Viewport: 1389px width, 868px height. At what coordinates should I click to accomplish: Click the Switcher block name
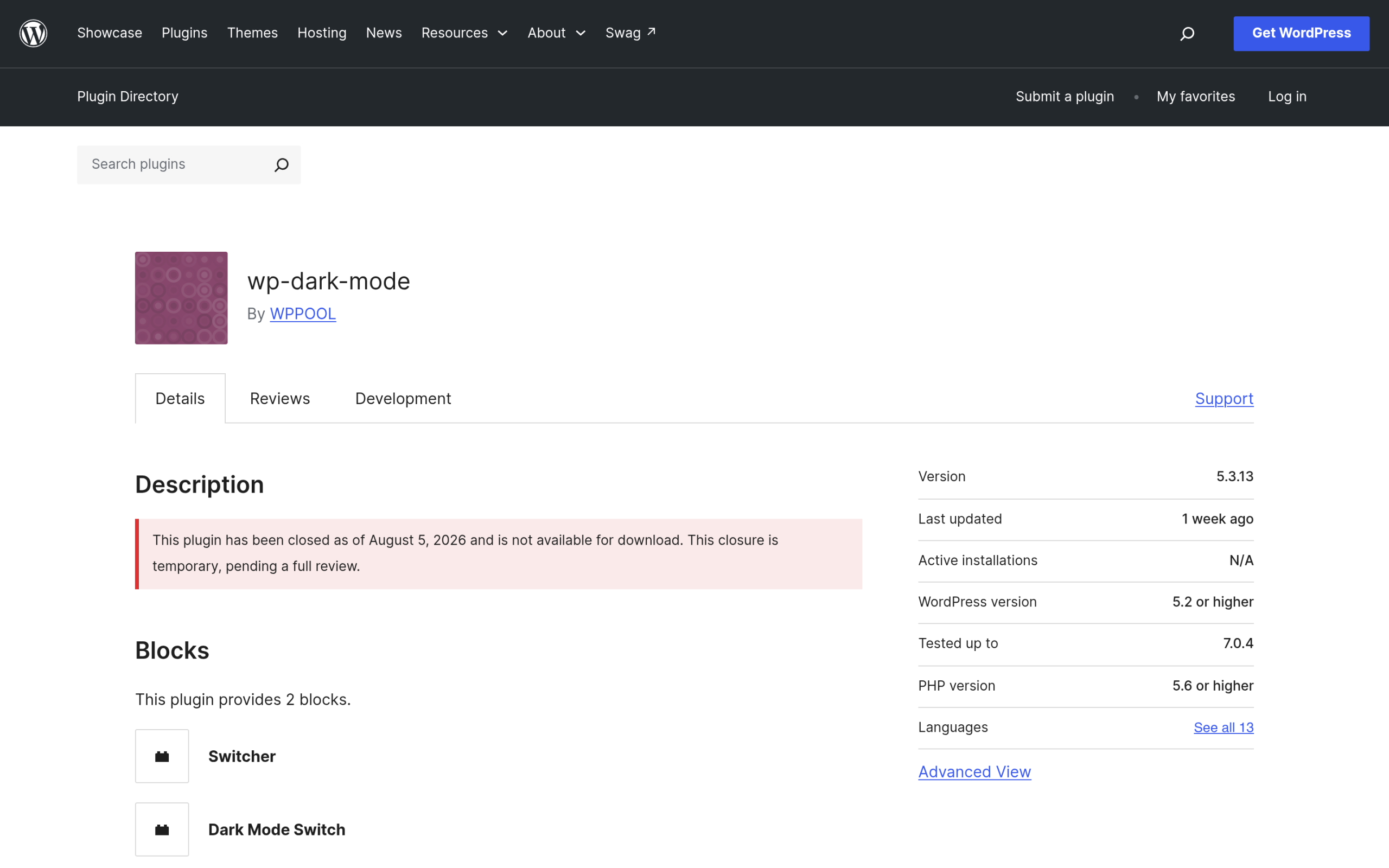(x=241, y=757)
